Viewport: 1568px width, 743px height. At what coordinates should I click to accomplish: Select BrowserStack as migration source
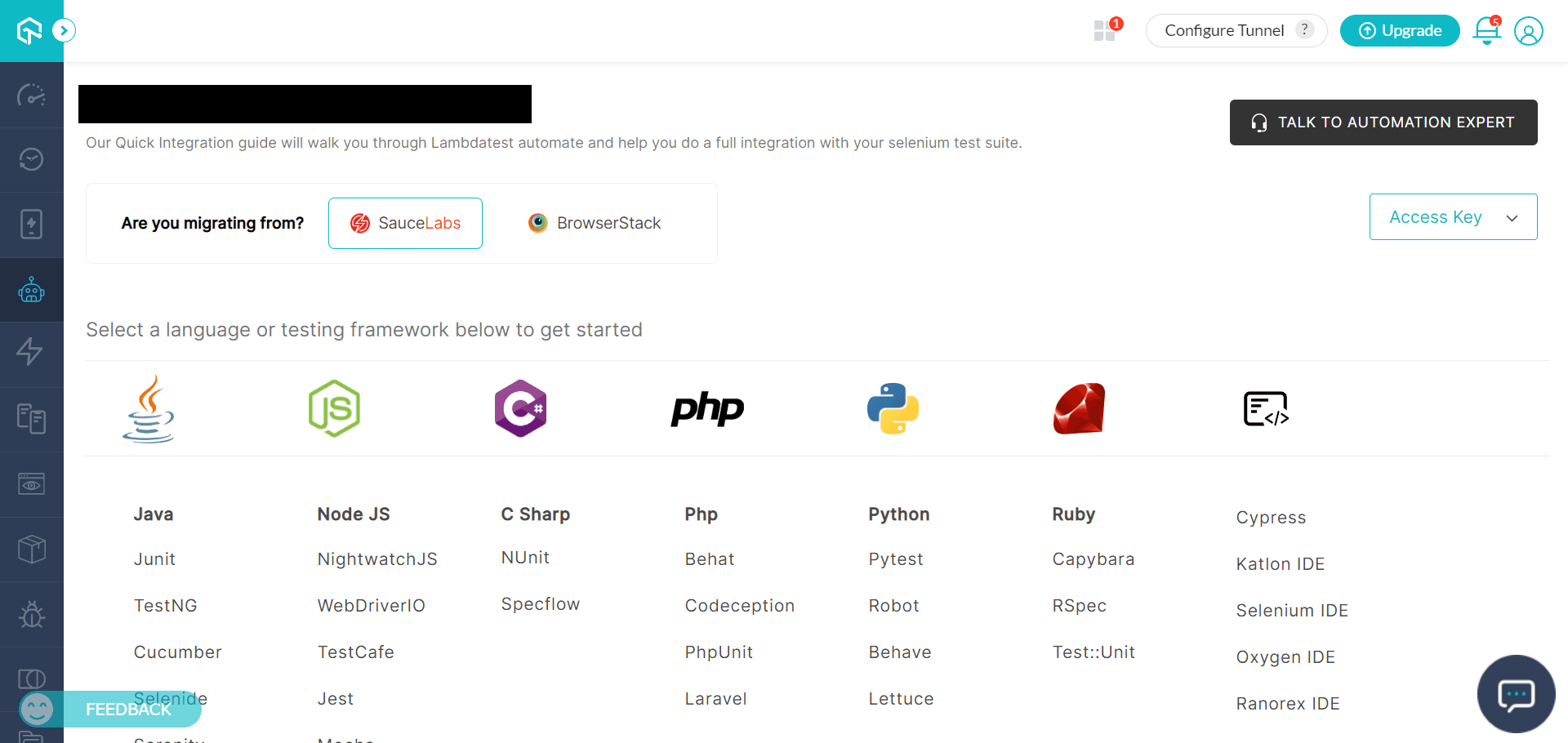[595, 223]
